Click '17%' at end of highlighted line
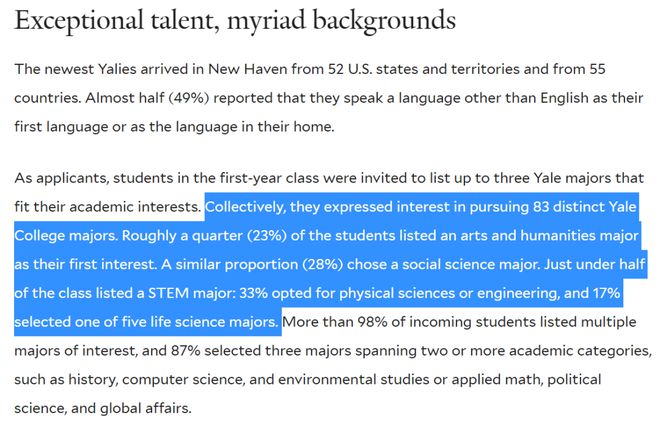This screenshot has height=426, width=660. point(606,293)
